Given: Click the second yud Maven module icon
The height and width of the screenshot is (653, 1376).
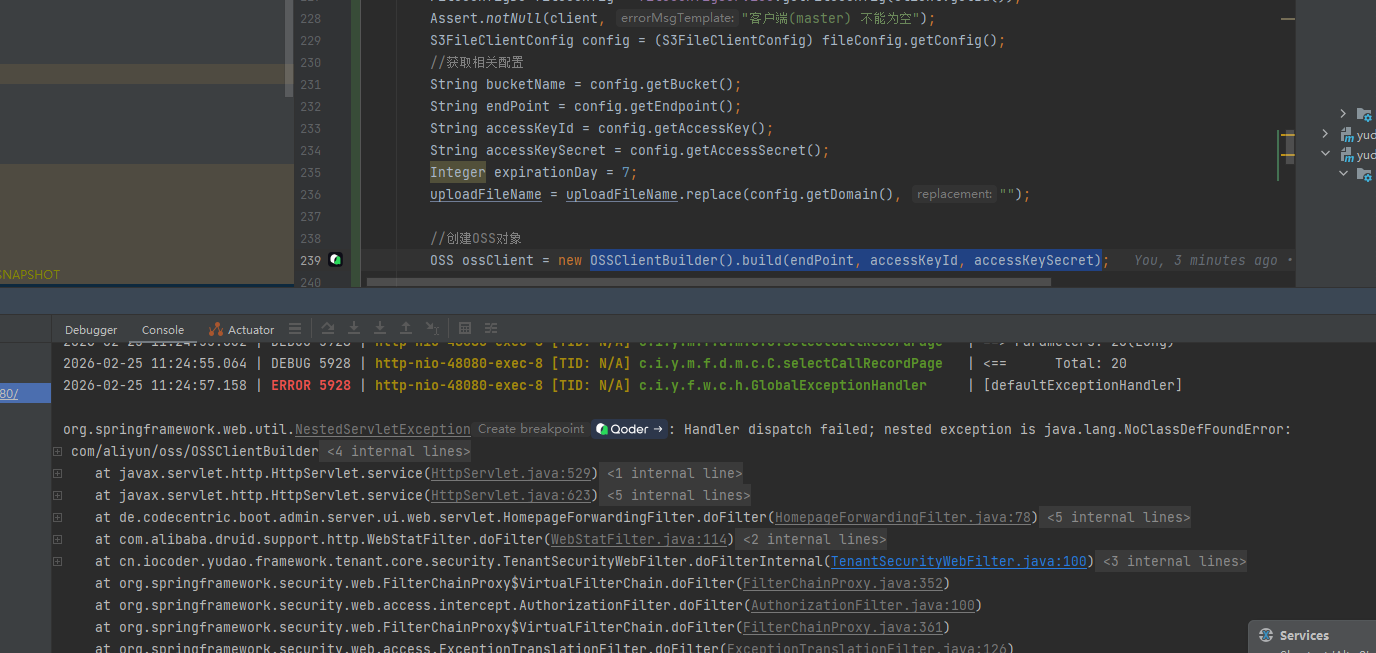Looking at the screenshot, I should [1347, 155].
